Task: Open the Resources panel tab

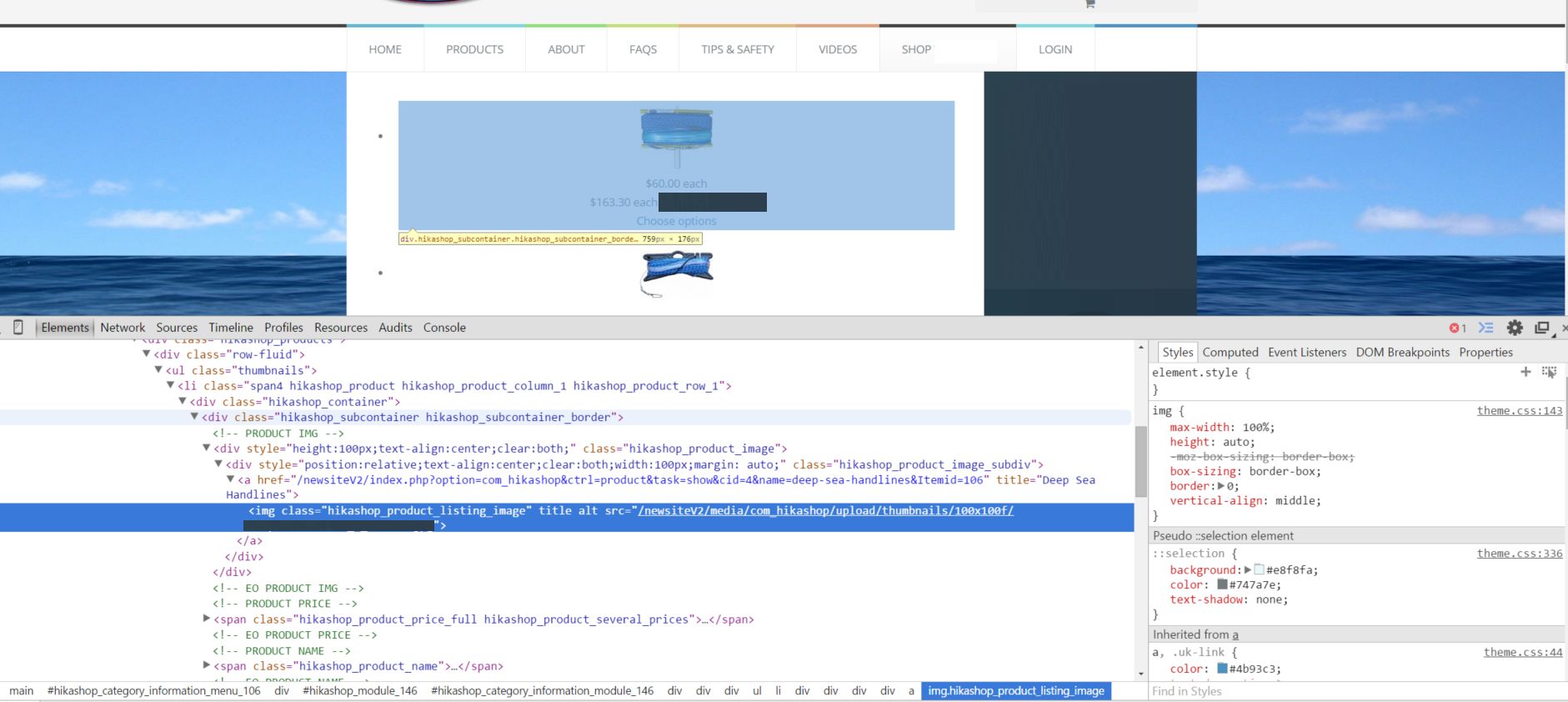Action: click(341, 328)
